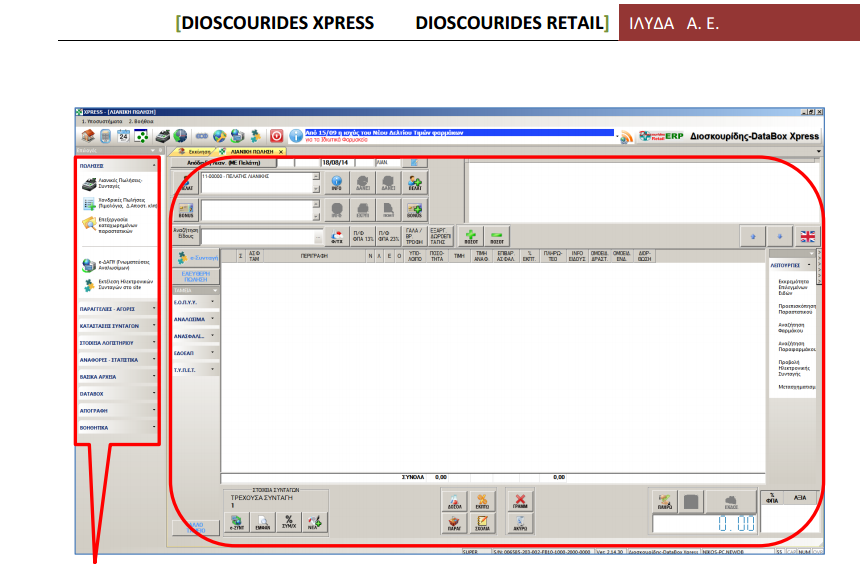Click the Π/Φ ΦΠΑ 23% button
The image size is (867, 564).
click(389, 237)
